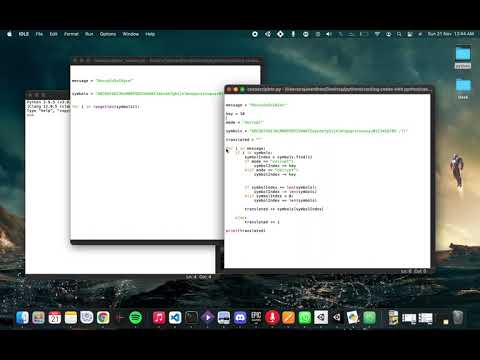Image resolution: width=480 pixels, height=360 pixels.
Task: Click the for loop line in middle window
Action: pos(105,107)
